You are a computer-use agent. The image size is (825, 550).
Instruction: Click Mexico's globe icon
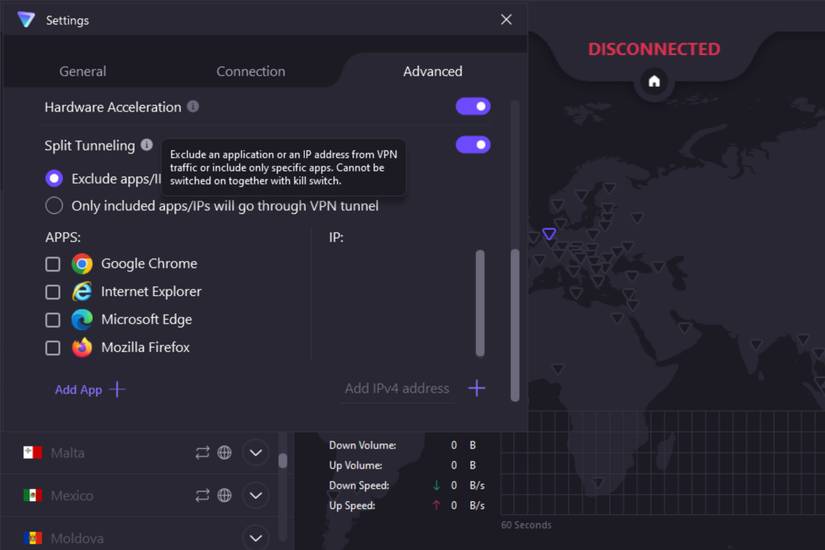(225, 495)
